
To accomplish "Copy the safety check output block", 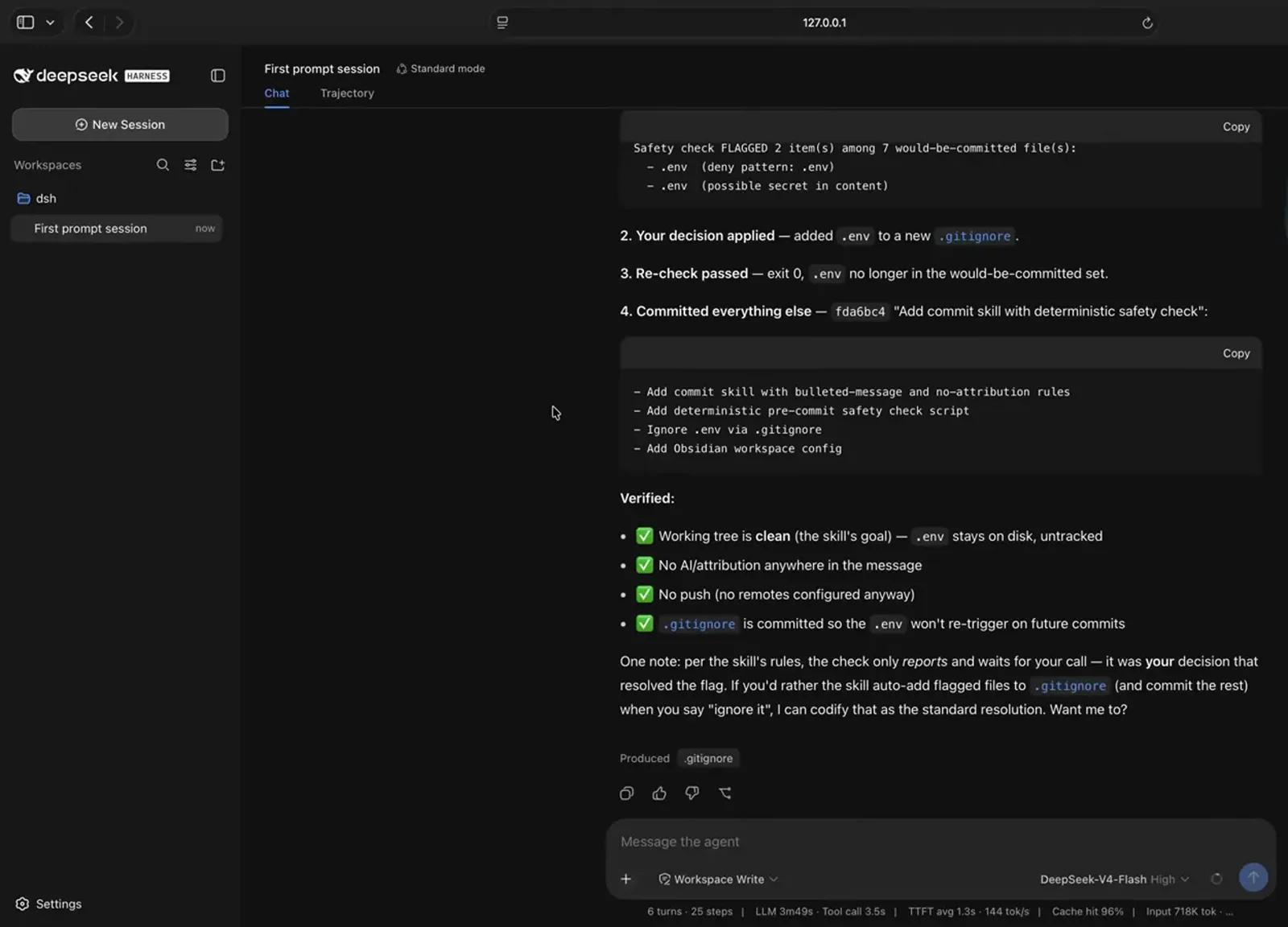I will (x=1236, y=127).
